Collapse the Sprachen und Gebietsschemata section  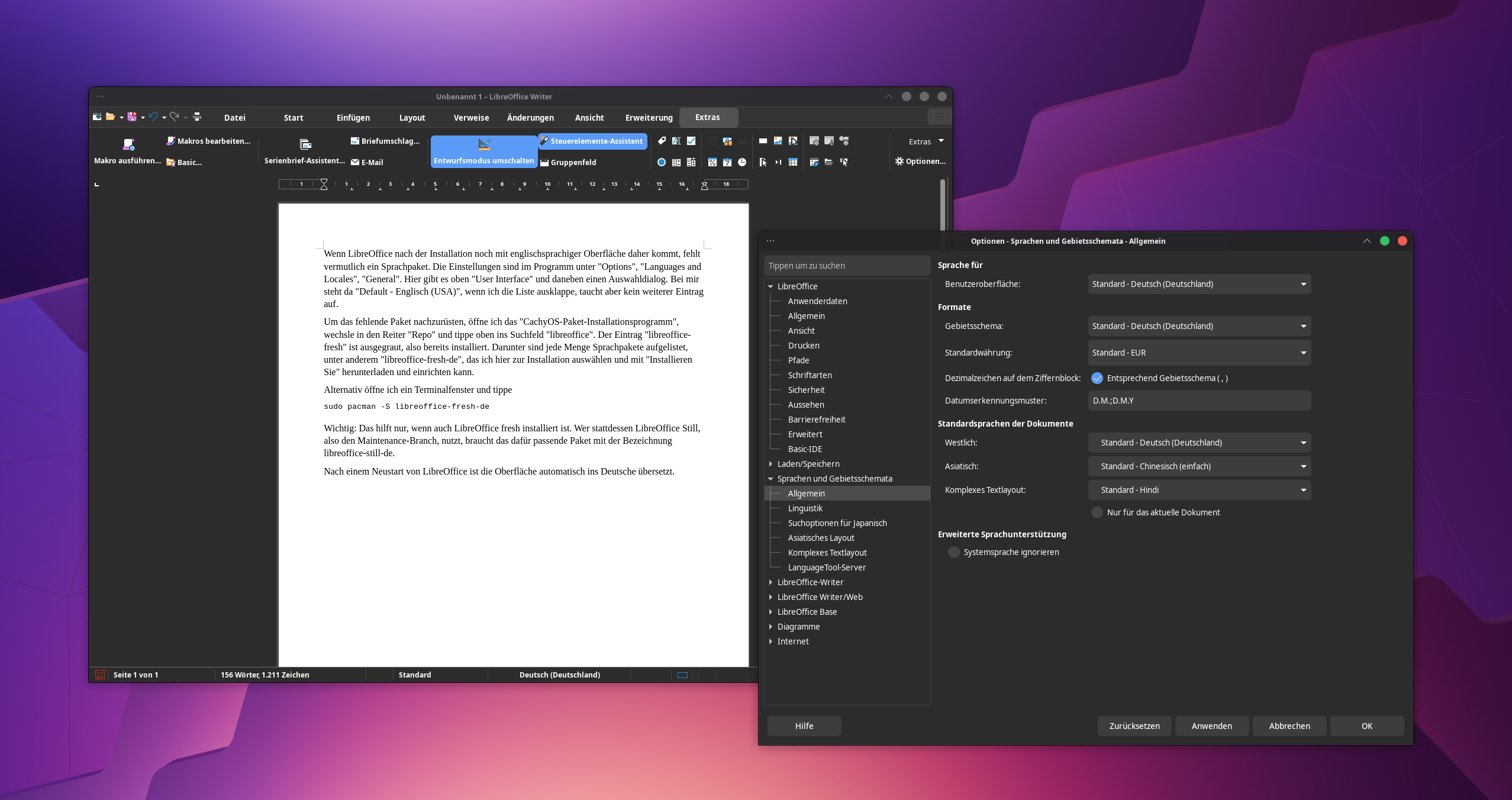(770, 479)
